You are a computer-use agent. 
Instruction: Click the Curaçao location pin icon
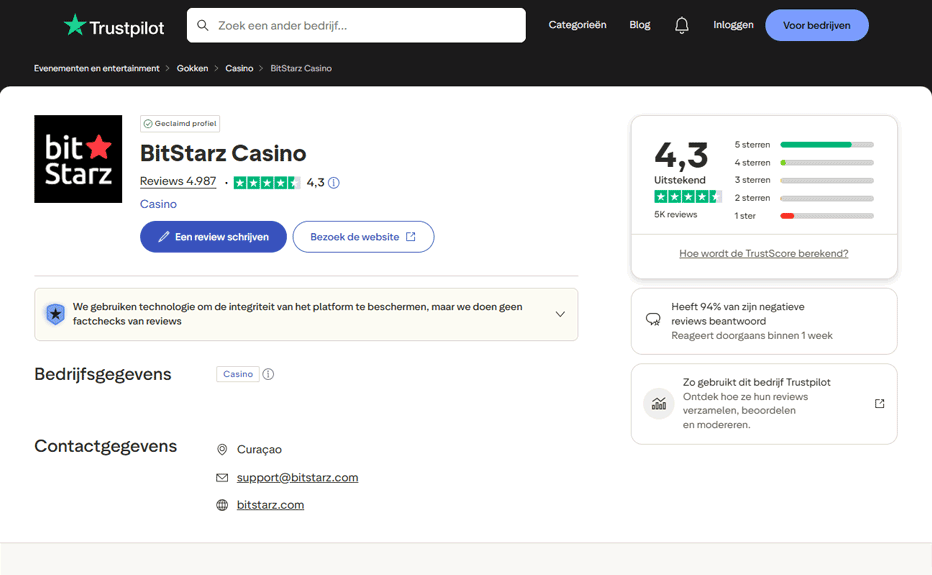(222, 450)
